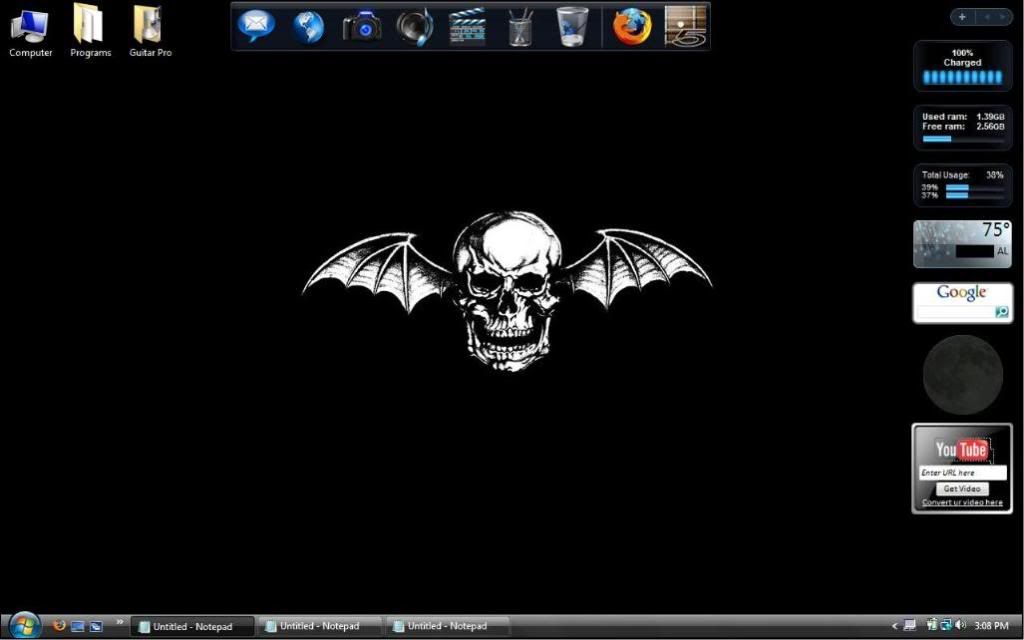Open Convert ur video here link
Screen dimensions: 1024x640
[x=962, y=502]
